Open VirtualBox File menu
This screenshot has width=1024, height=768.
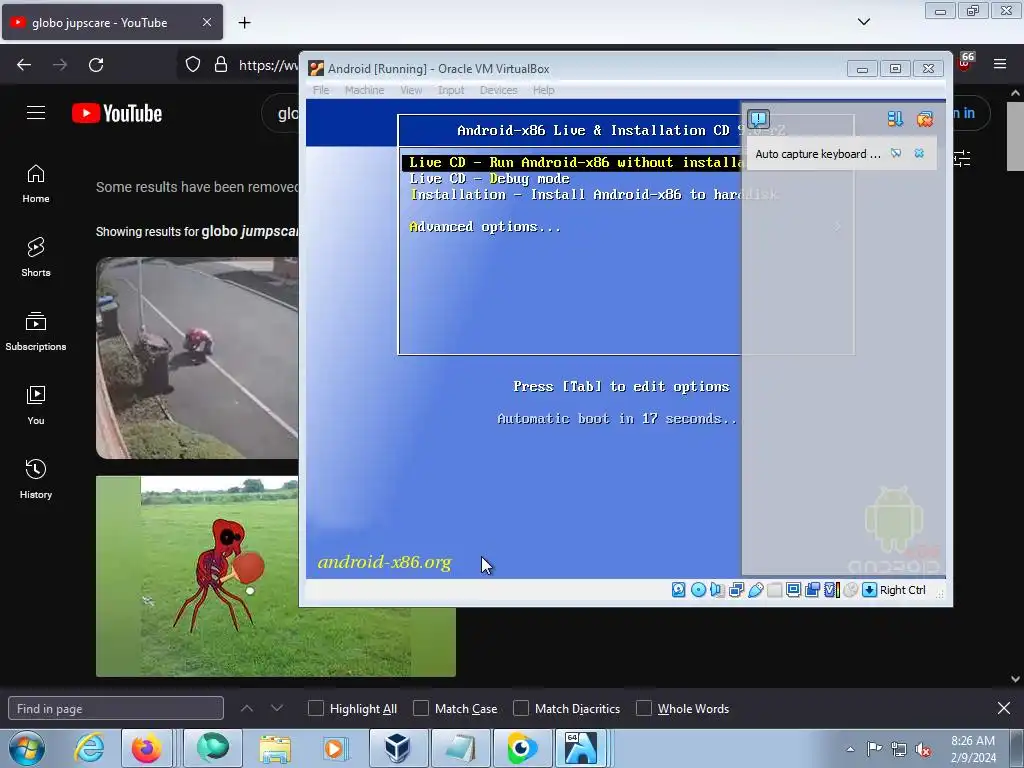(x=321, y=90)
